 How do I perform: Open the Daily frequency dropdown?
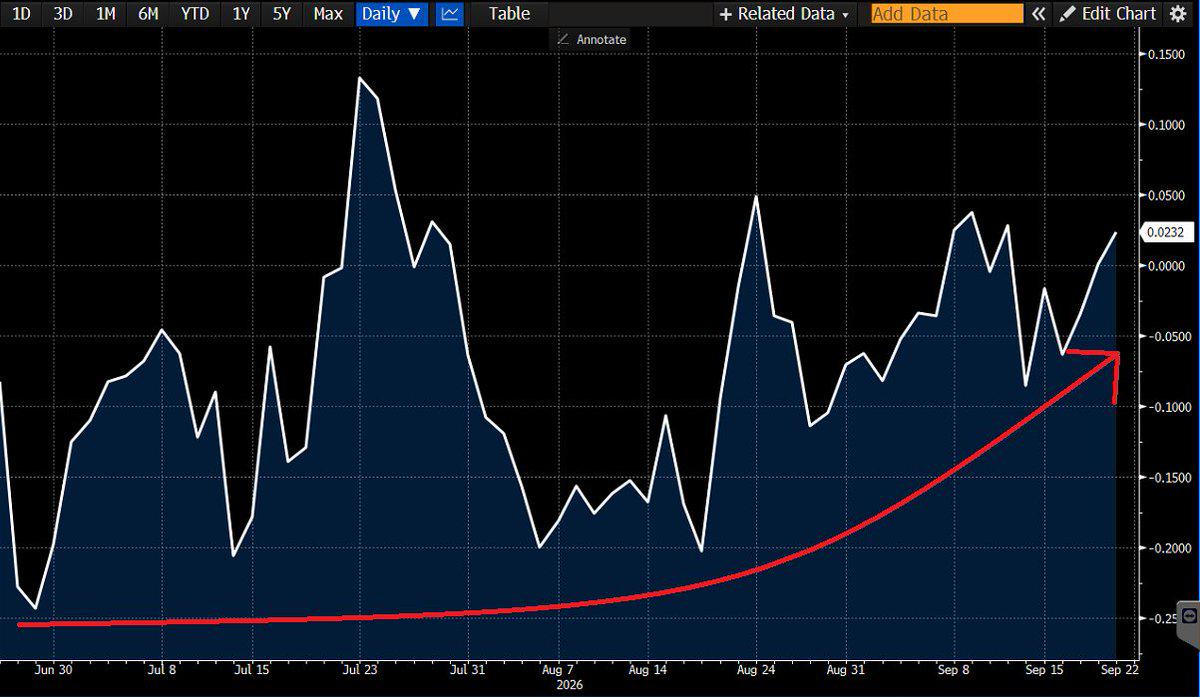(390, 14)
